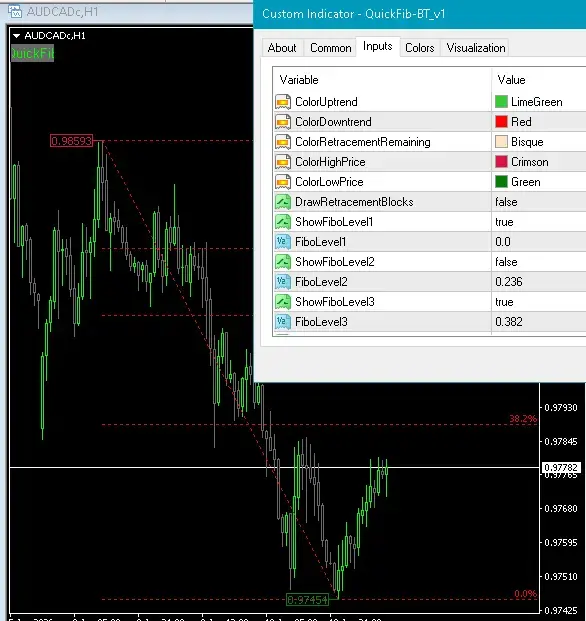Click the ColorUptrend variable icon
586x621 pixels.
click(x=283, y=102)
